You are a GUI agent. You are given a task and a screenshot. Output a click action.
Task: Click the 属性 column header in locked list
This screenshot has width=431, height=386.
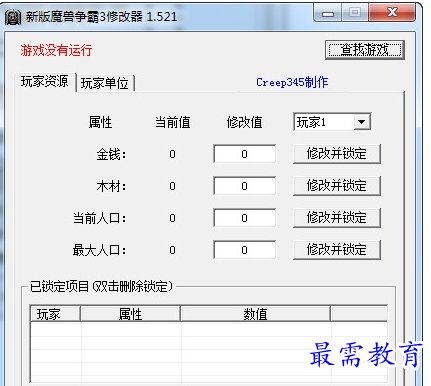tap(130, 314)
